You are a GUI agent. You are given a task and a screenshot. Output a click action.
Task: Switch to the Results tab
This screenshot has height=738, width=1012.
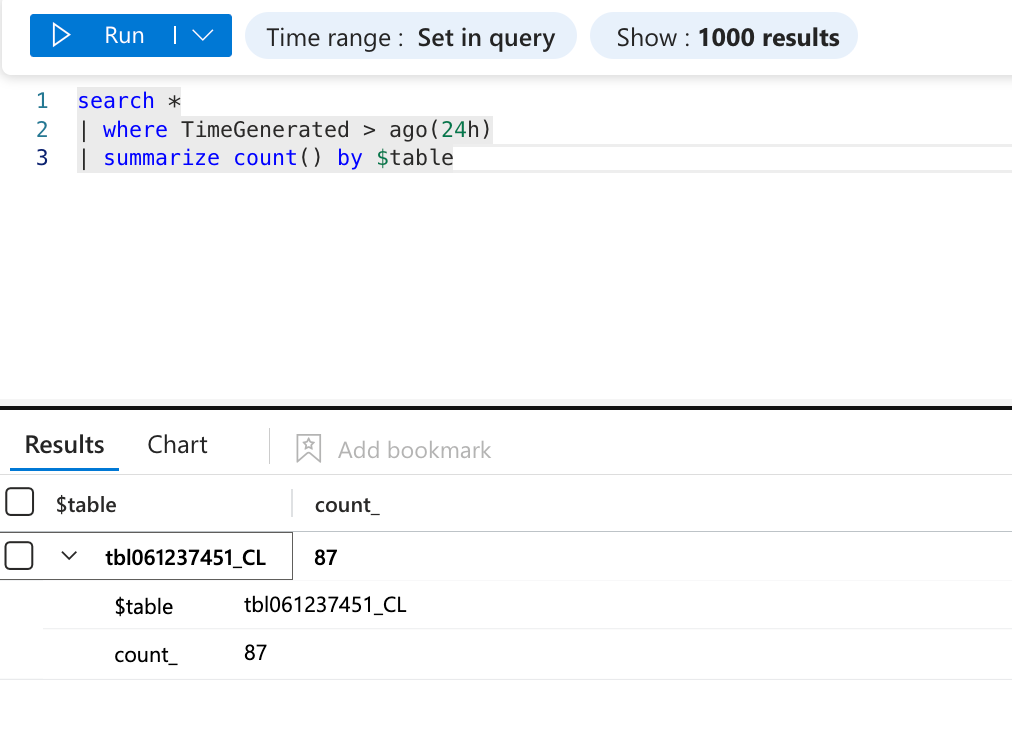65,445
